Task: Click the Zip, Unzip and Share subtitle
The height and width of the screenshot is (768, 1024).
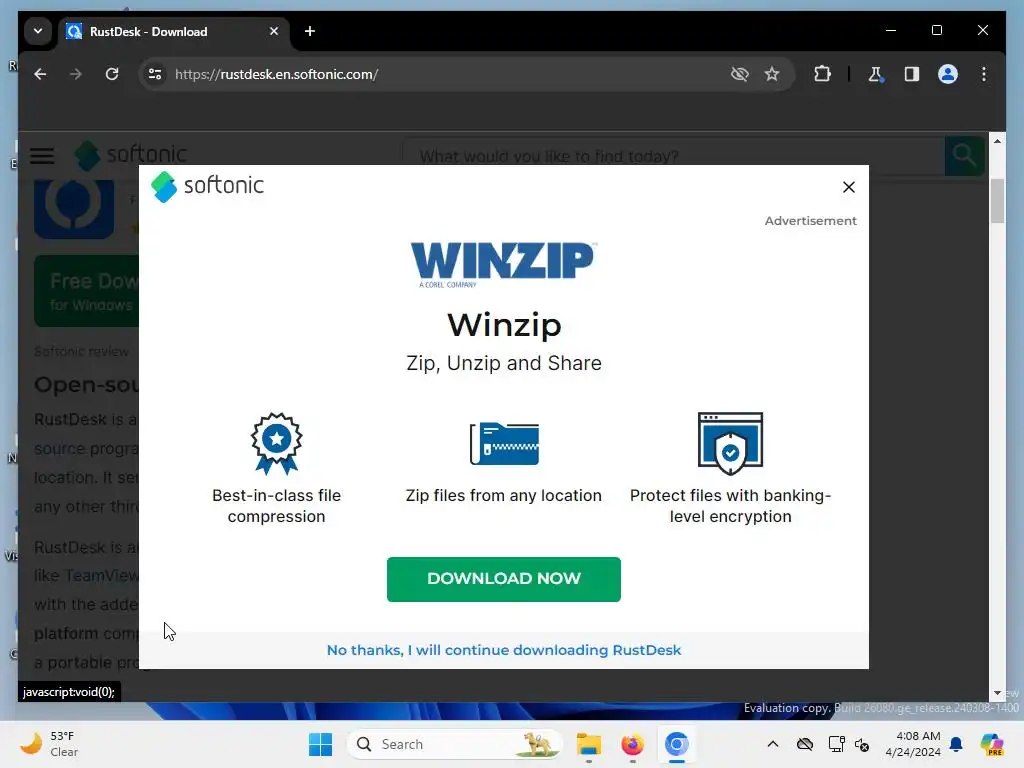Action: 504,363
